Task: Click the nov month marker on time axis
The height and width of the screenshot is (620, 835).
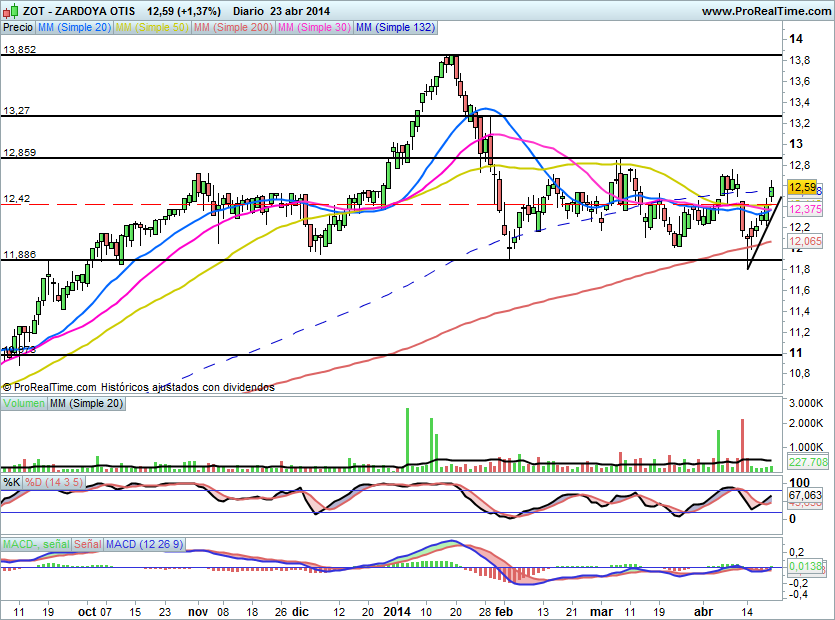Action: tap(198, 611)
